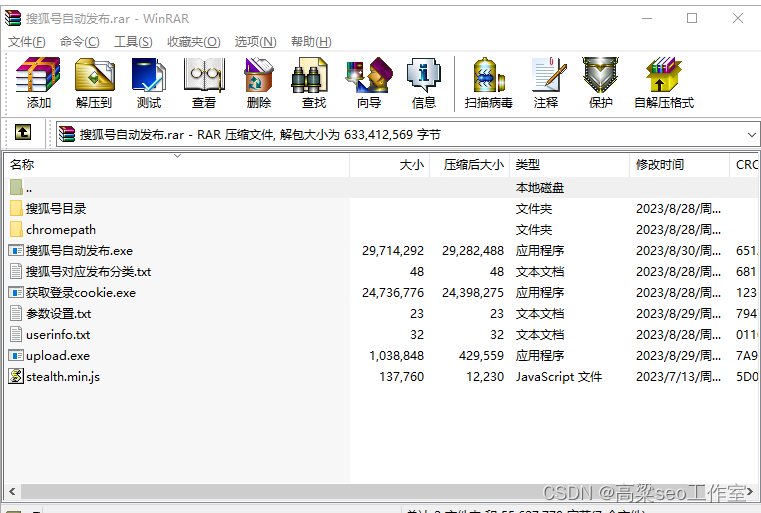Select the chromepath folder name
Screen dimensions: 761x513
click(61, 230)
